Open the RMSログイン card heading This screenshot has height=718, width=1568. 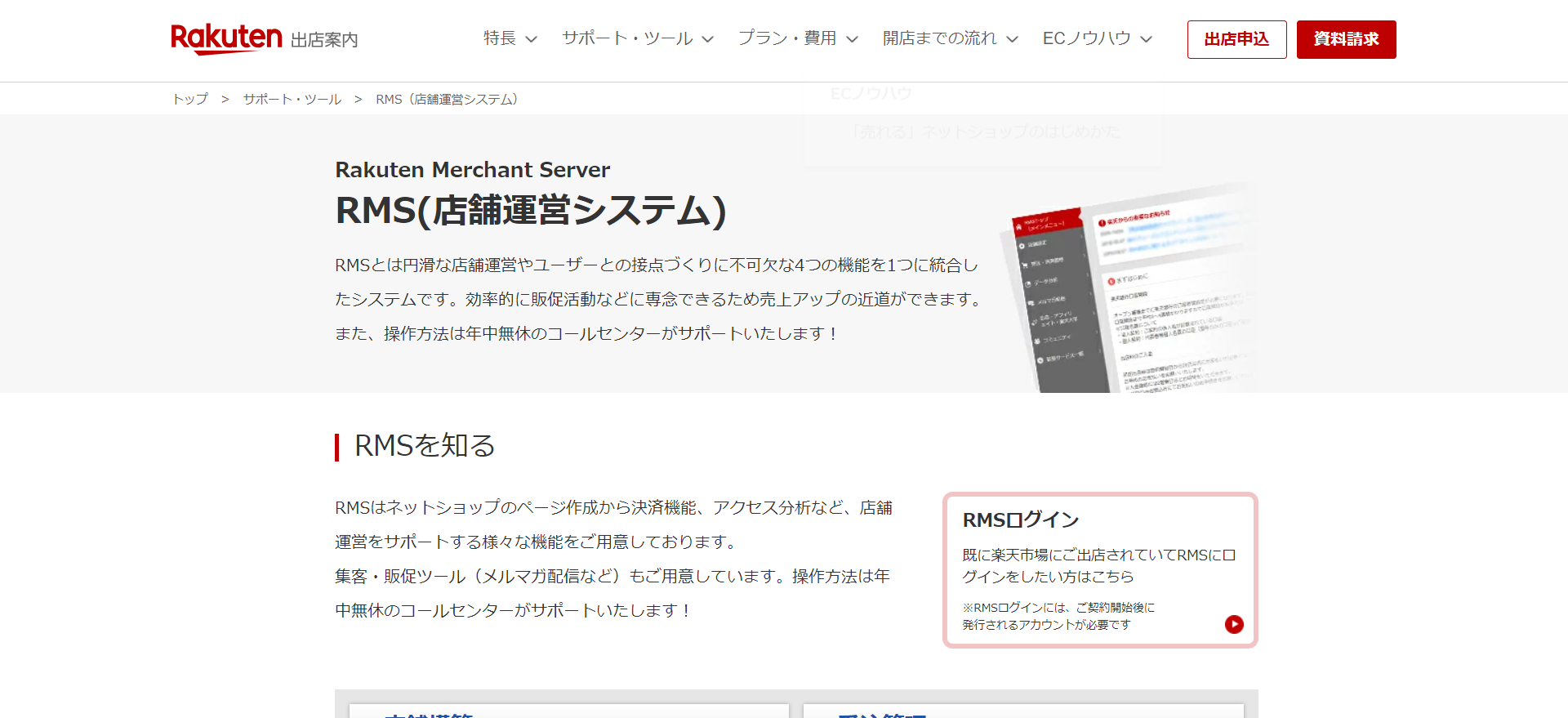pyautogui.click(x=1020, y=520)
